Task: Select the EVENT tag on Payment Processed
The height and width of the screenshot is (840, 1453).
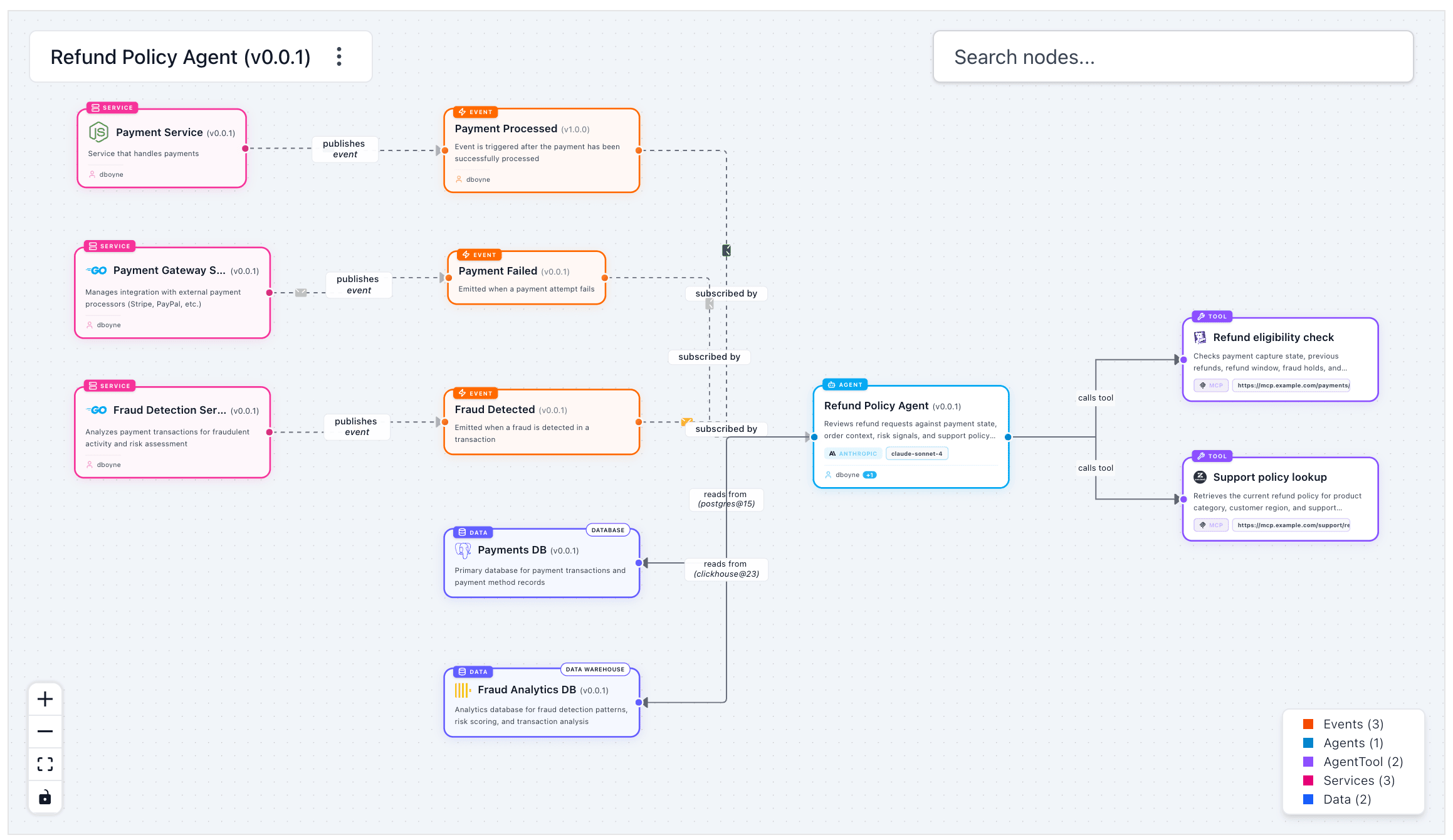Action: [x=475, y=112]
